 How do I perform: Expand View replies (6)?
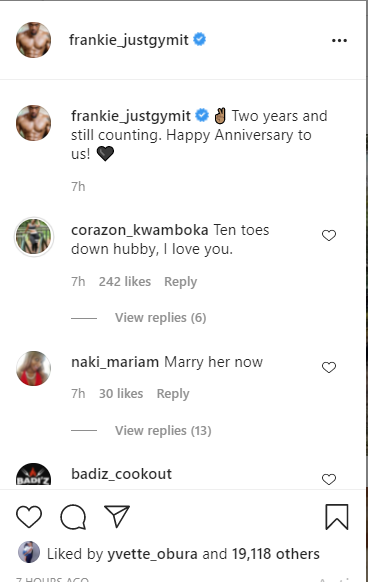[x=160, y=318]
